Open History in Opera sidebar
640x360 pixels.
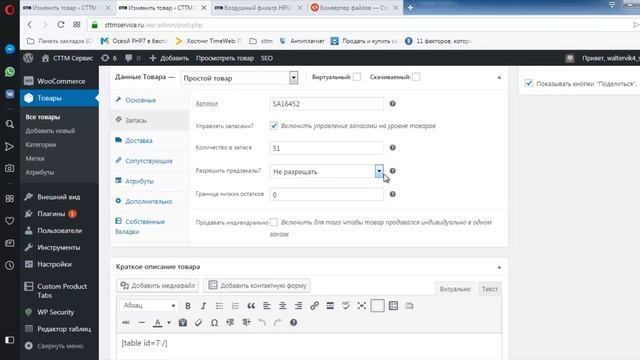(x=9, y=265)
